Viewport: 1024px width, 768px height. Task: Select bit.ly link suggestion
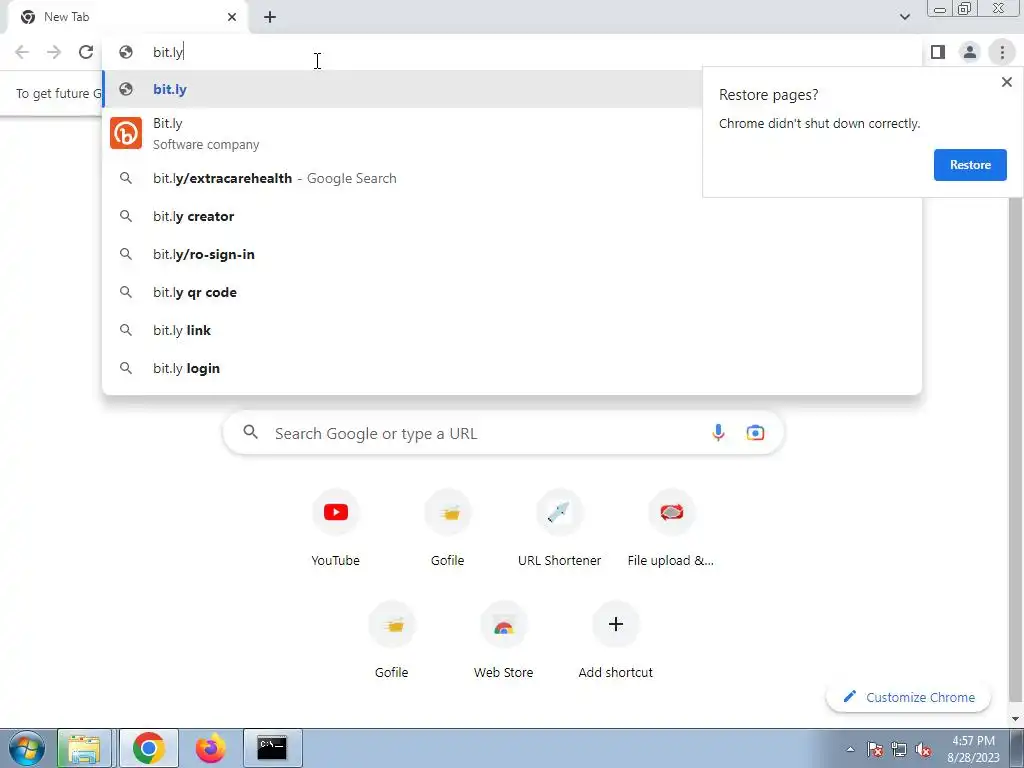point(512,330)
